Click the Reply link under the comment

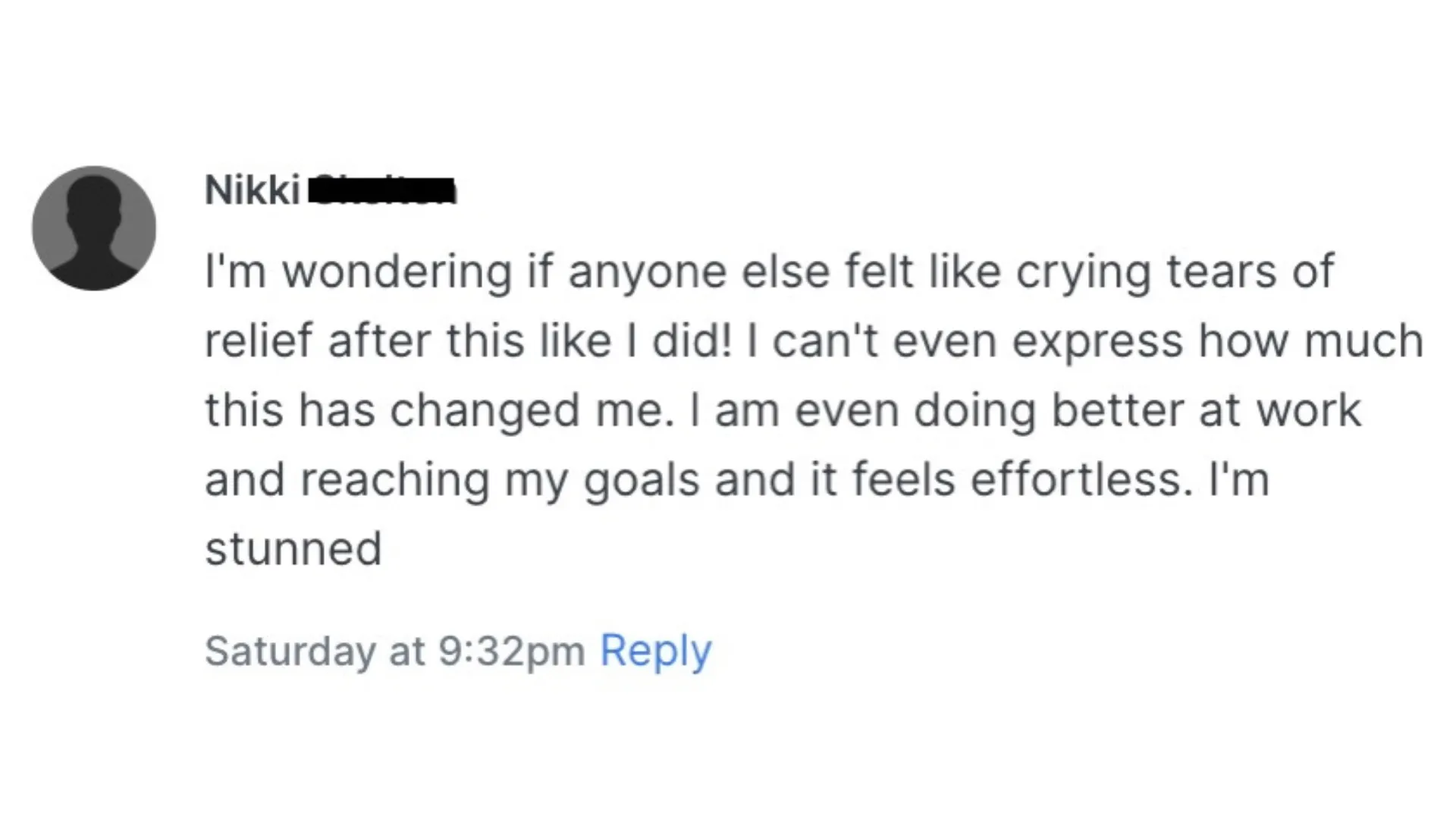coord(655,651)
